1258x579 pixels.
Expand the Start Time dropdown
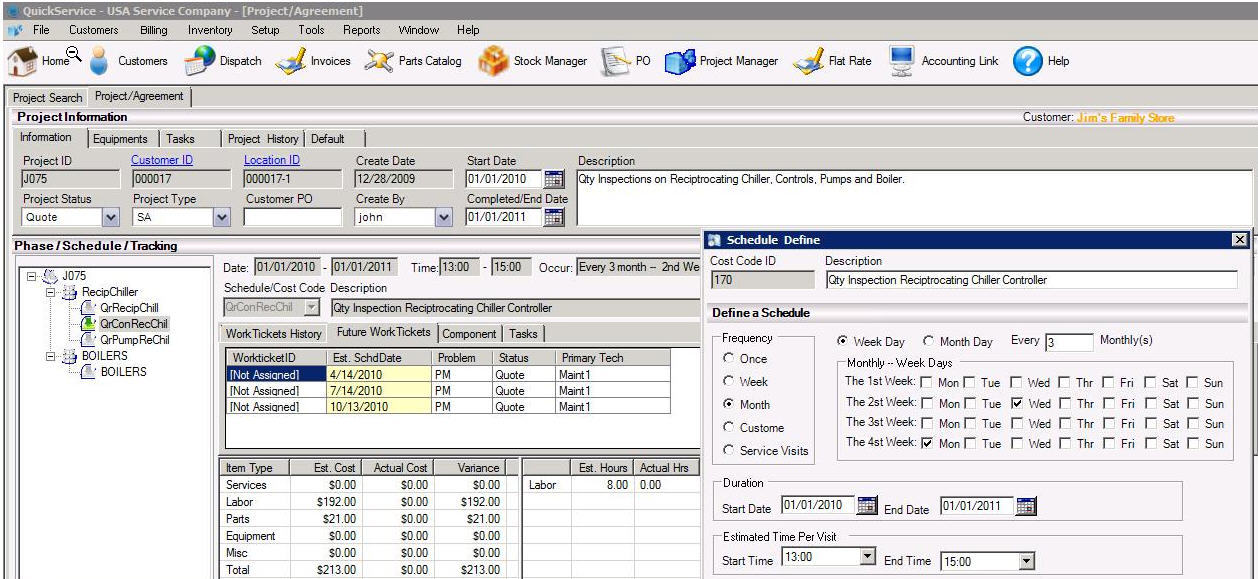point(867,557)
